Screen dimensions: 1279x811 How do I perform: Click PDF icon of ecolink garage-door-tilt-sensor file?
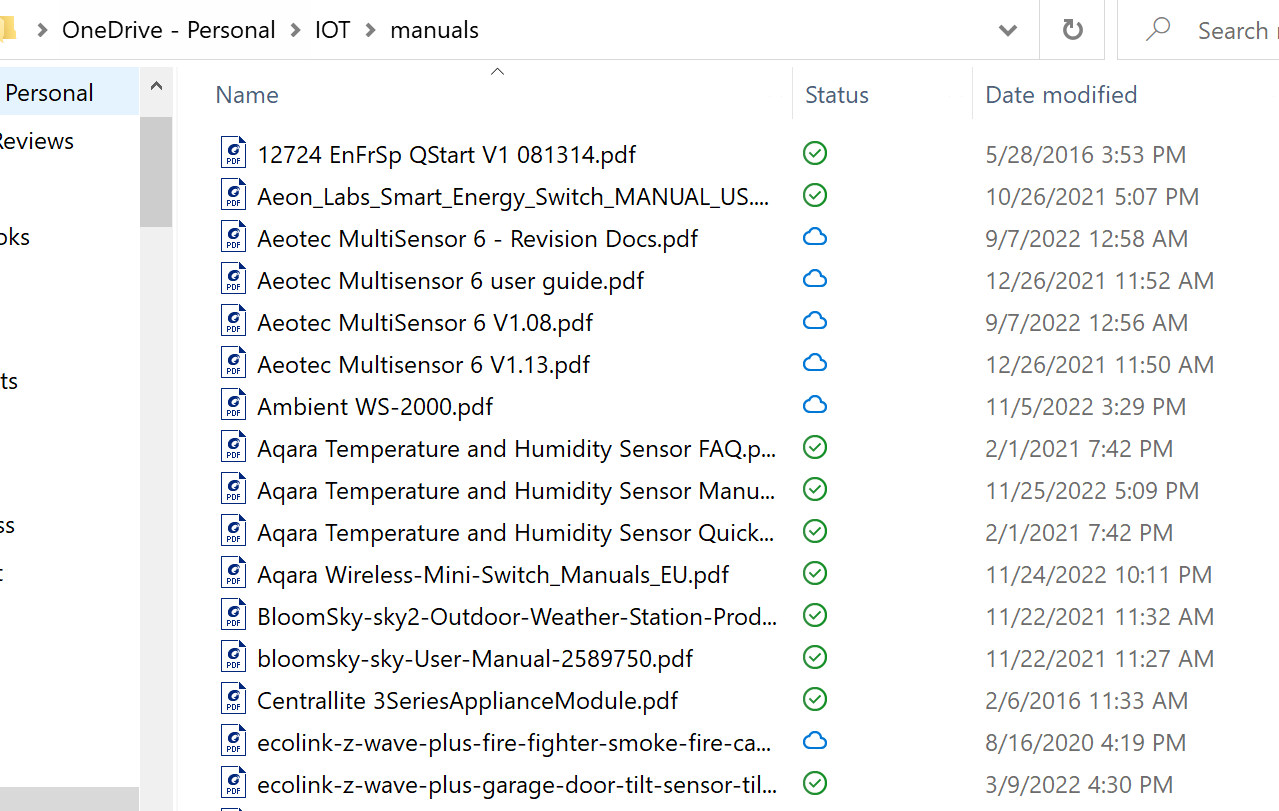233,783
